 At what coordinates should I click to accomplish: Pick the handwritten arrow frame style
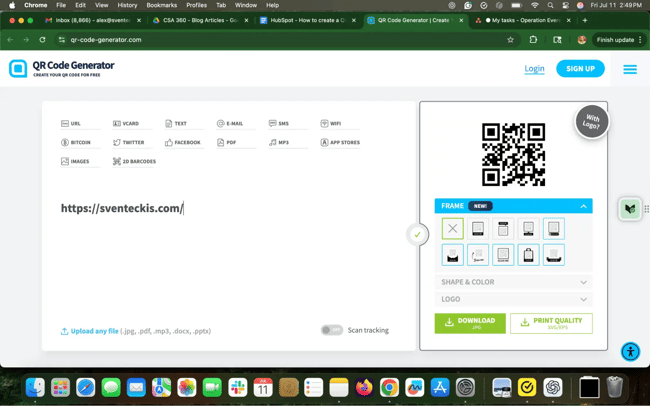coord(478,255)
